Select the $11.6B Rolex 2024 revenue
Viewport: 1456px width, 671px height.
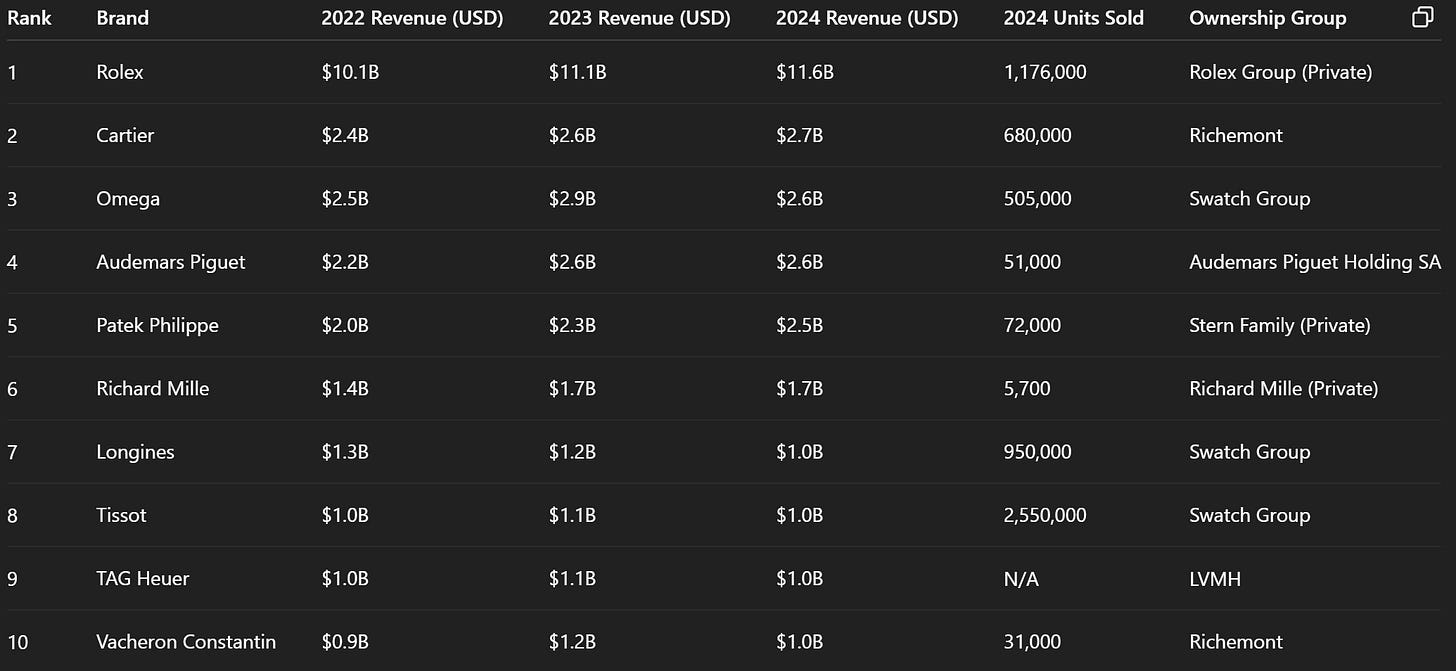(x=804, y=72)
